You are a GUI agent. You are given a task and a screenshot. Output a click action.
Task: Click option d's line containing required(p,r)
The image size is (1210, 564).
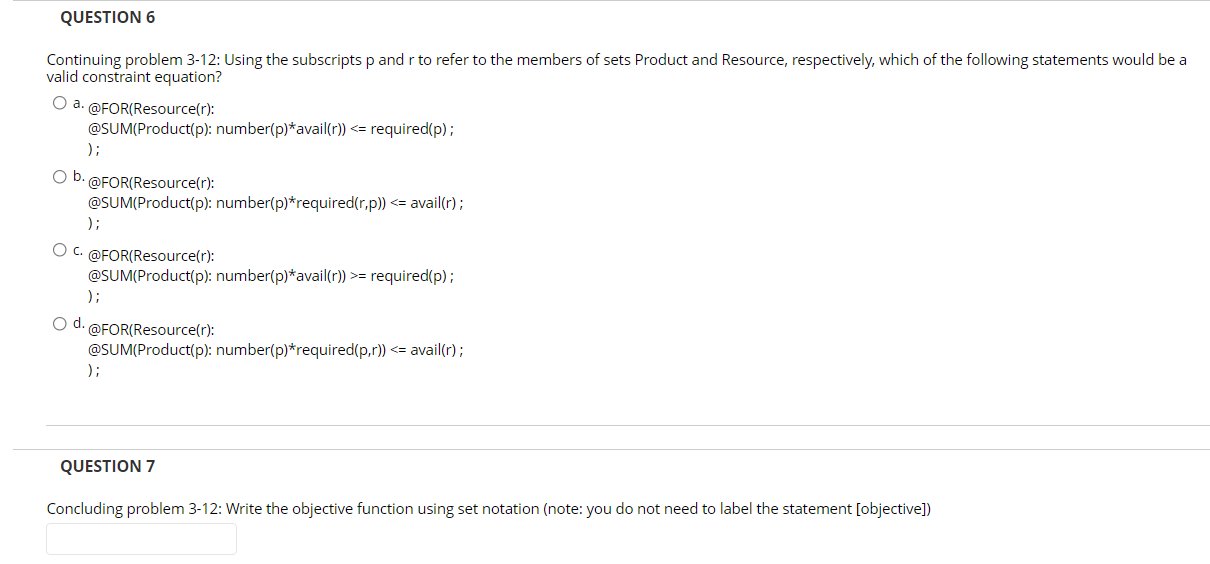[275, 350]
